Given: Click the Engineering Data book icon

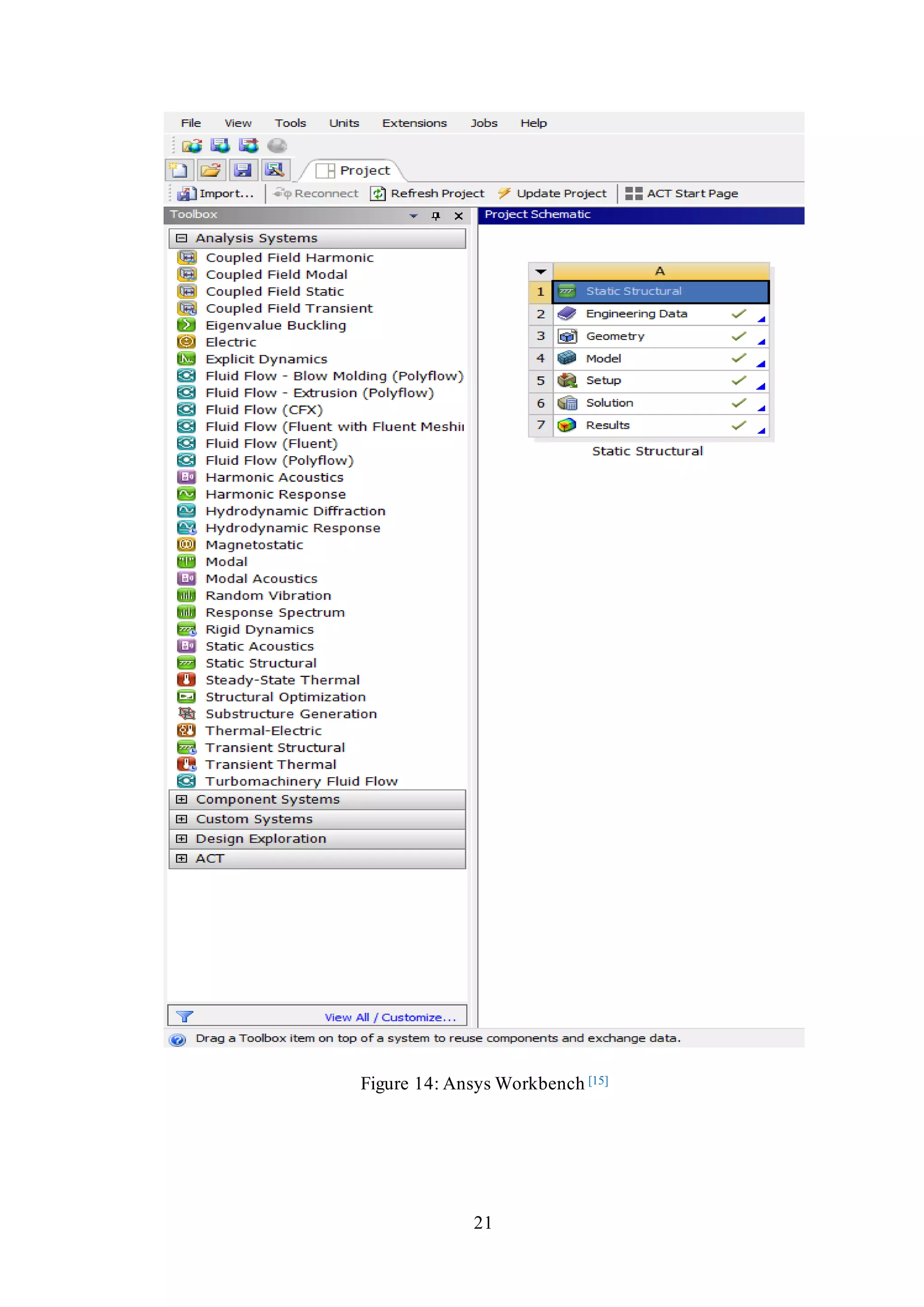Looking at the screenshot, I should pos(567,314).
